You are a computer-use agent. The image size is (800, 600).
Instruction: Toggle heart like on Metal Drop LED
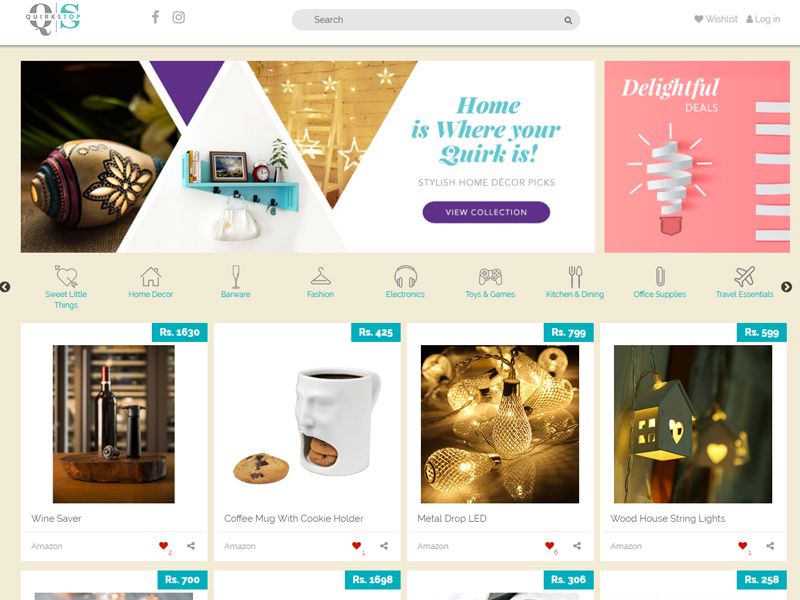click(549, 545)
